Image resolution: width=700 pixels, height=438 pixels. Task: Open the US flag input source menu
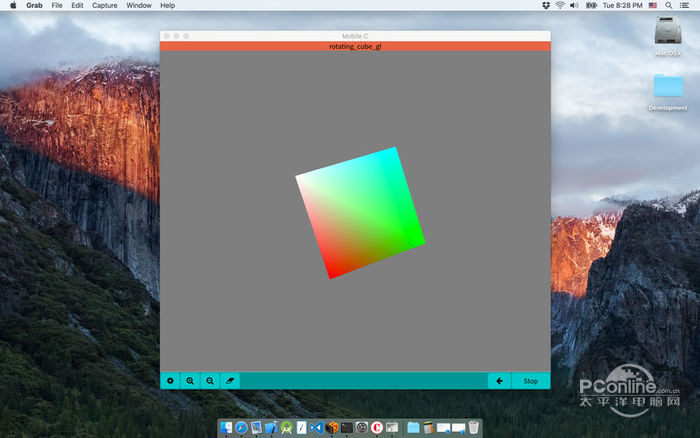click(x=653, y=5)
